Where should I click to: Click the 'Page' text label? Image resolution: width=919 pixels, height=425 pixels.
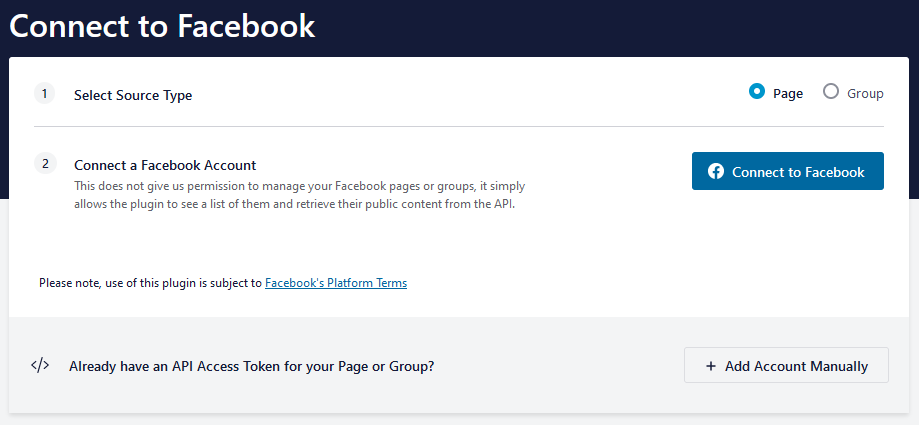click(x=788, y=94)
